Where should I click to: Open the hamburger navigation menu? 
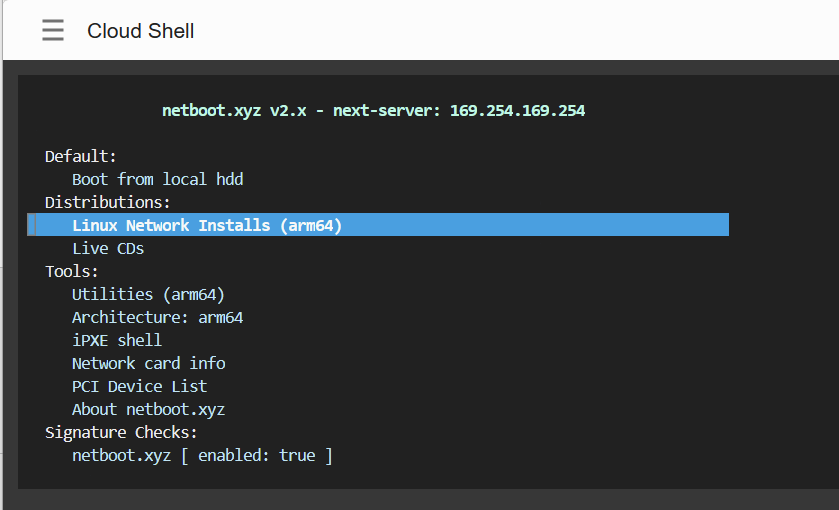53,31
